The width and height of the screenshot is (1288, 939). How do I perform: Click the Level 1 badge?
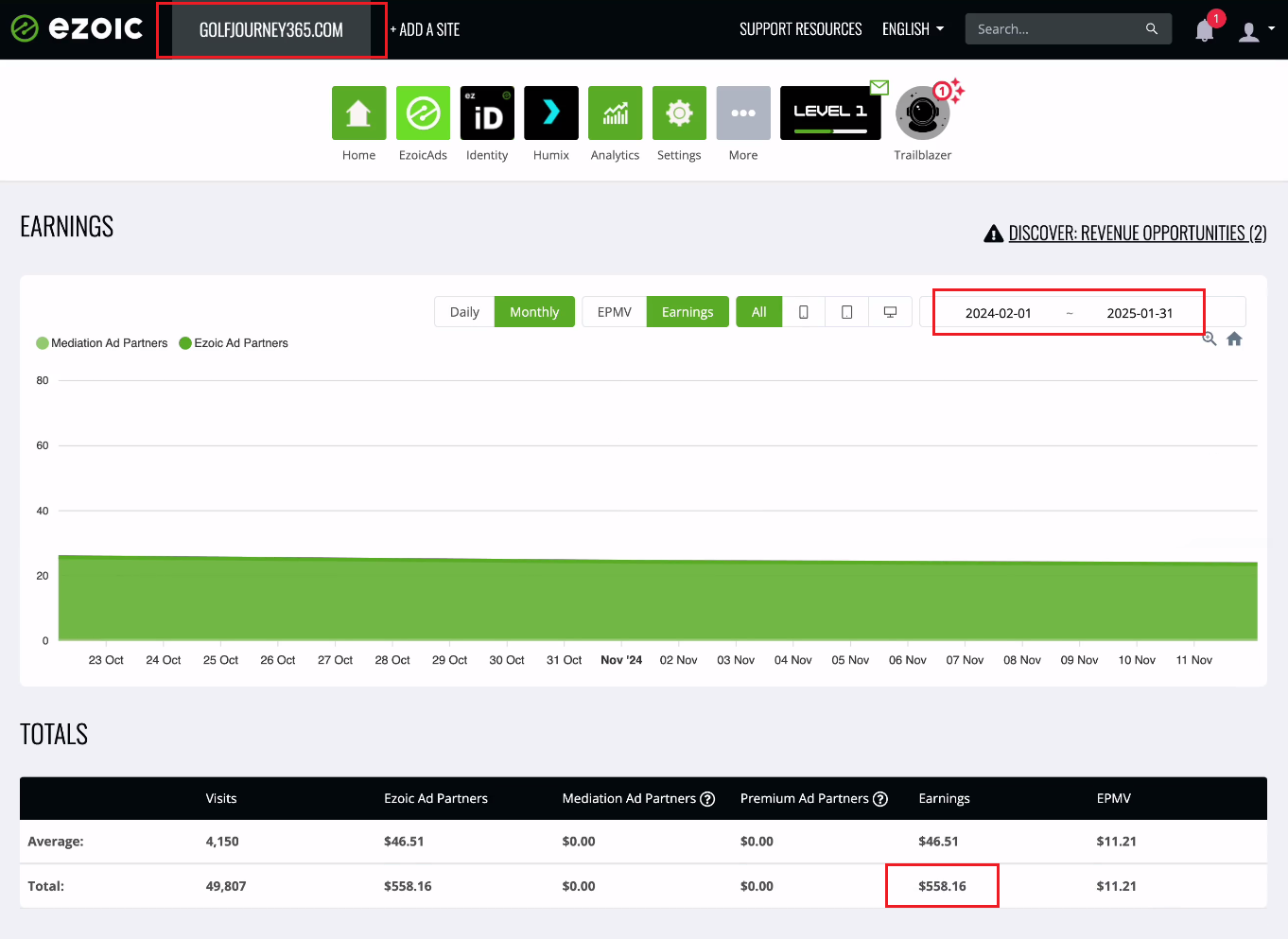(x=830, y=113)
